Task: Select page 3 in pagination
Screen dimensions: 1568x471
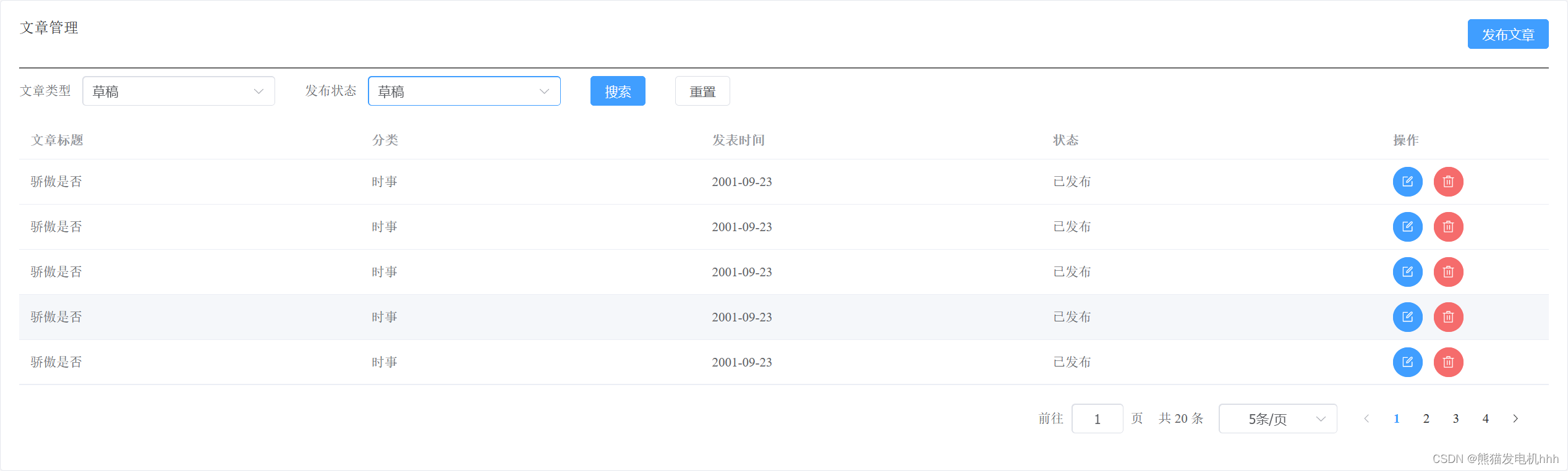Action: (1455, 418)
